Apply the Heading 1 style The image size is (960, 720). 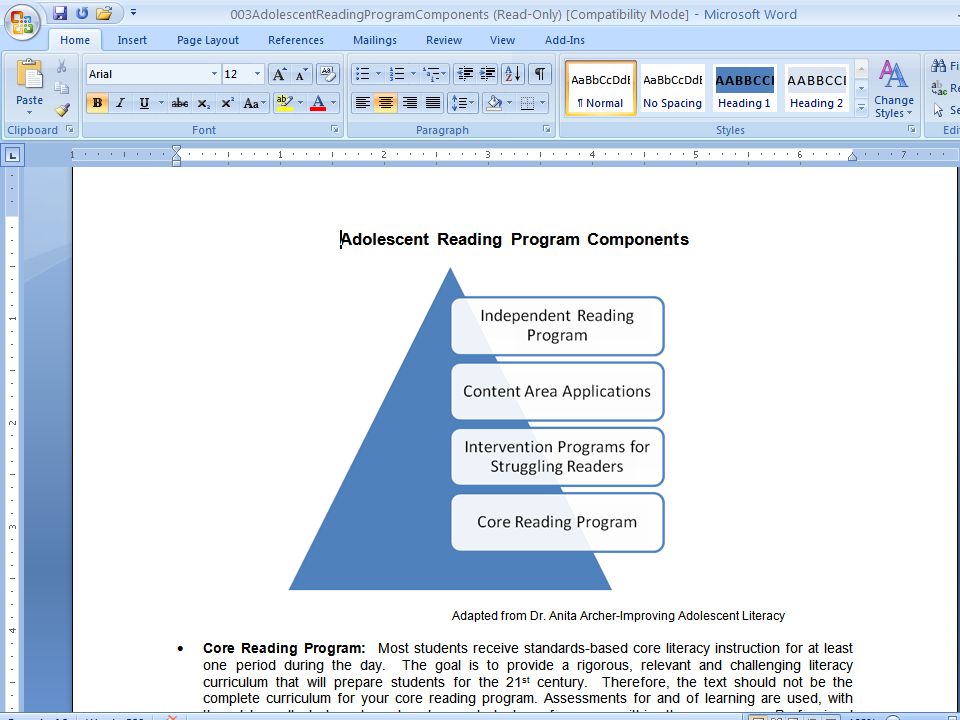point(744,88)
